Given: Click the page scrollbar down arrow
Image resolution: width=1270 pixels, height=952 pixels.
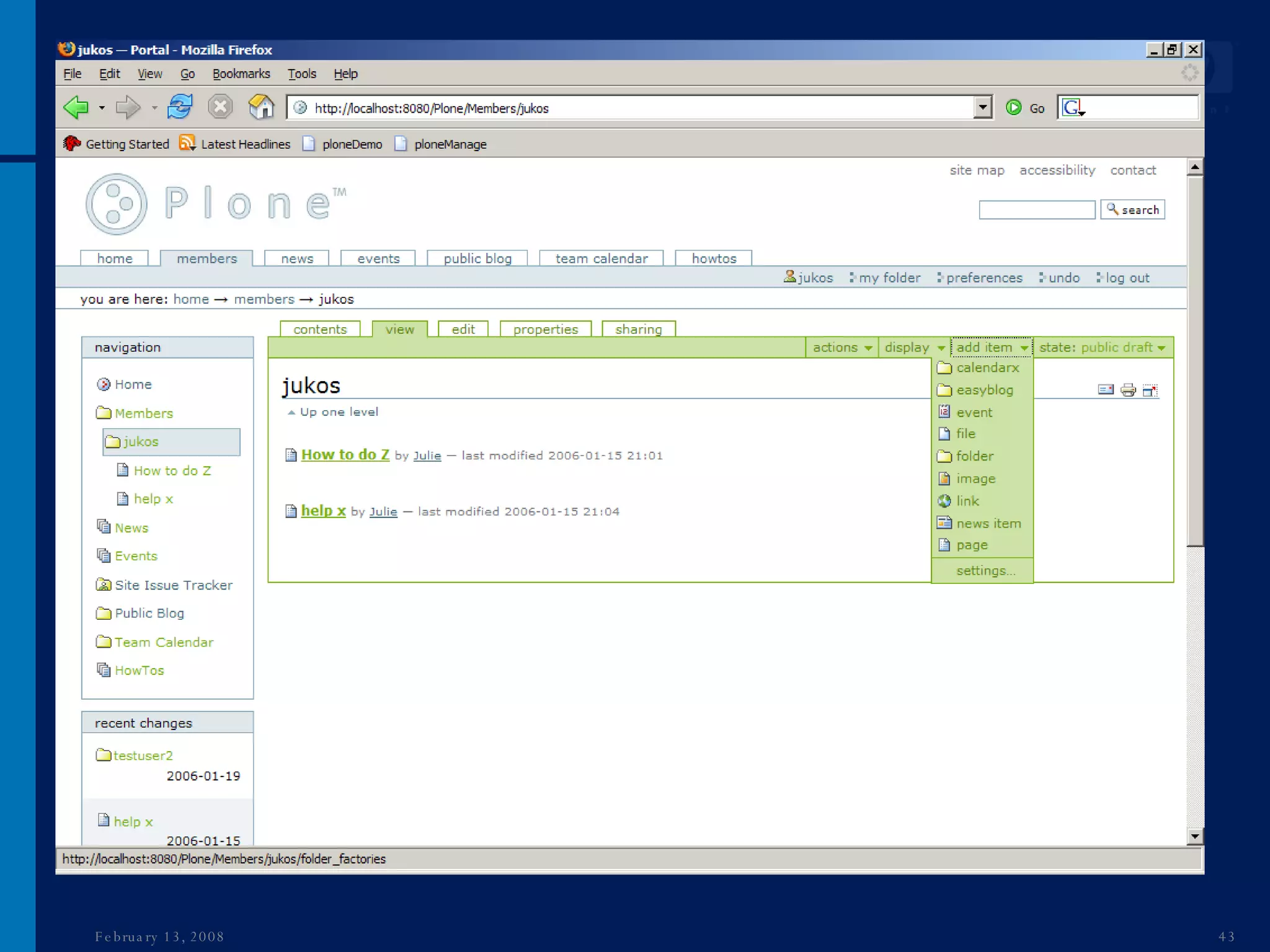Looking at the screenshot, I should pyautogui.click(x=1195, y=837).
